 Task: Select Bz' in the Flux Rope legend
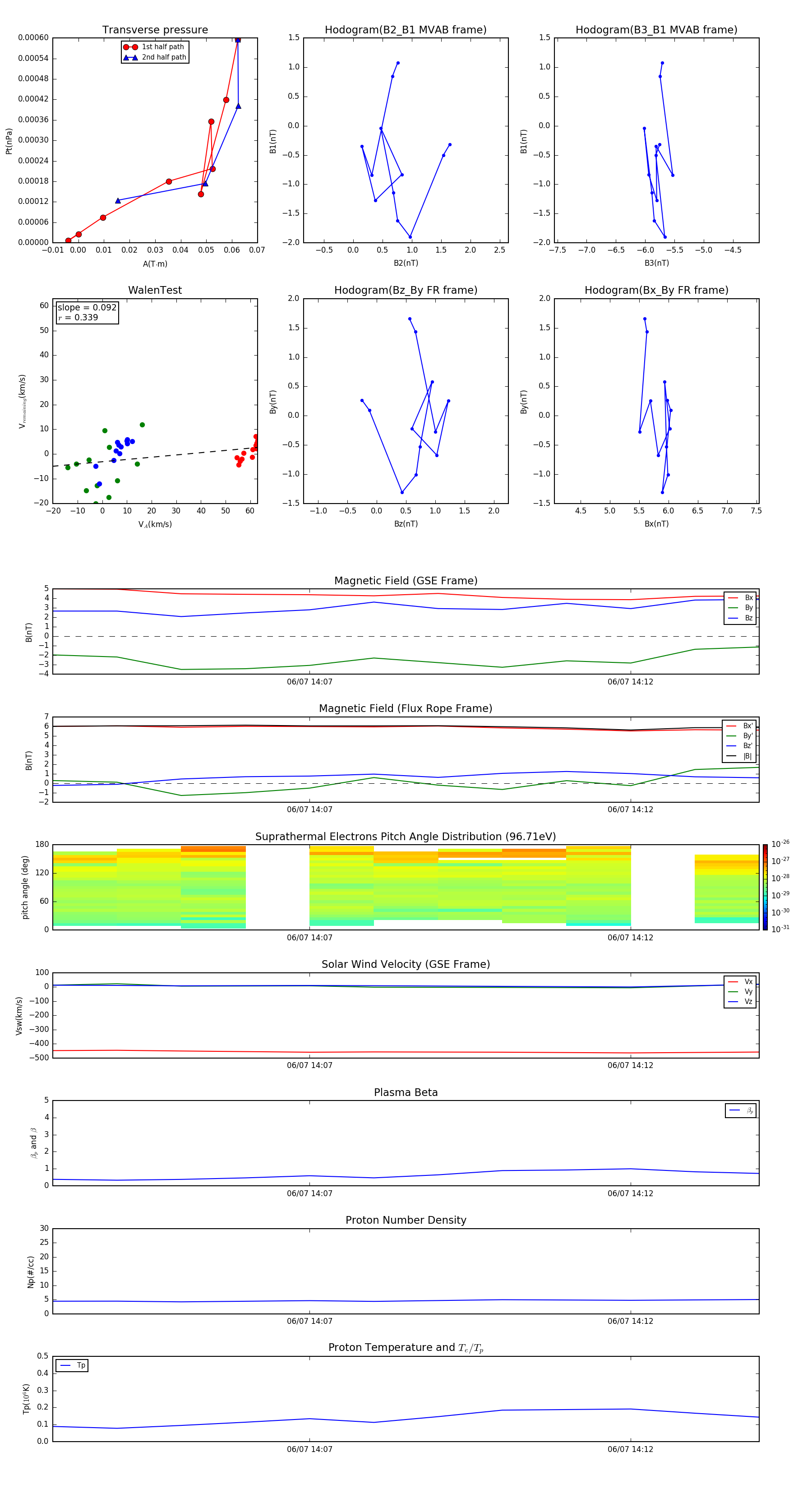point(739,746)
